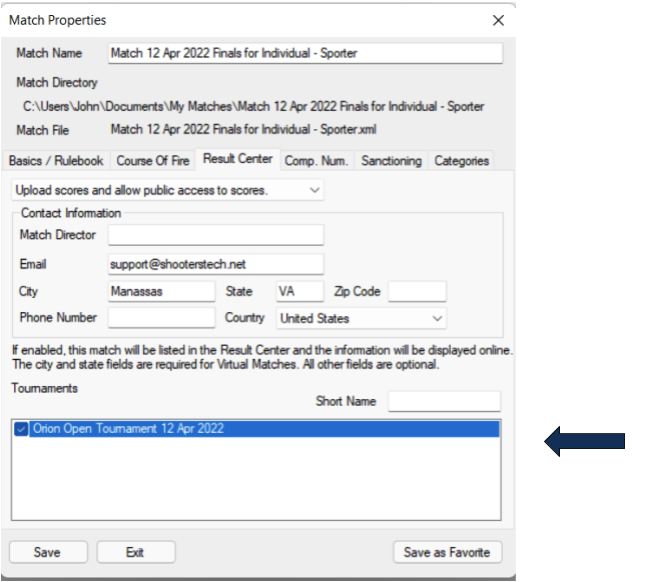Close the Match Properties dialog

pos(498,20)
